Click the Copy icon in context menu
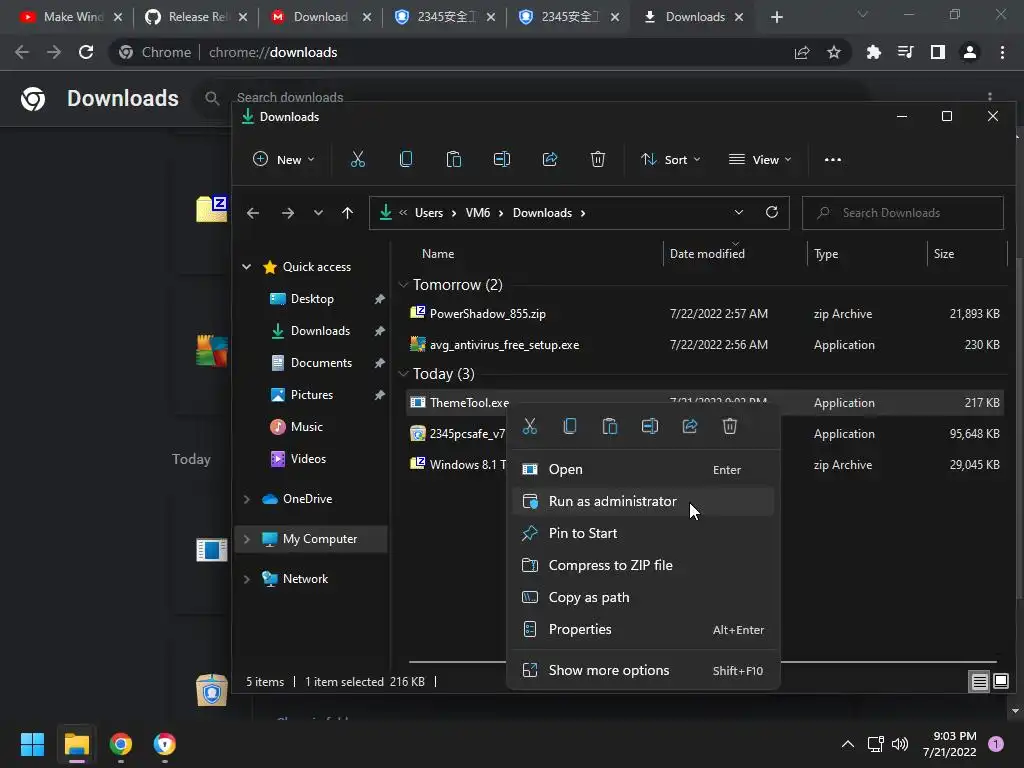Image resolution: width=1024 pixels, height=768 pixels. (x=569, y=426)
